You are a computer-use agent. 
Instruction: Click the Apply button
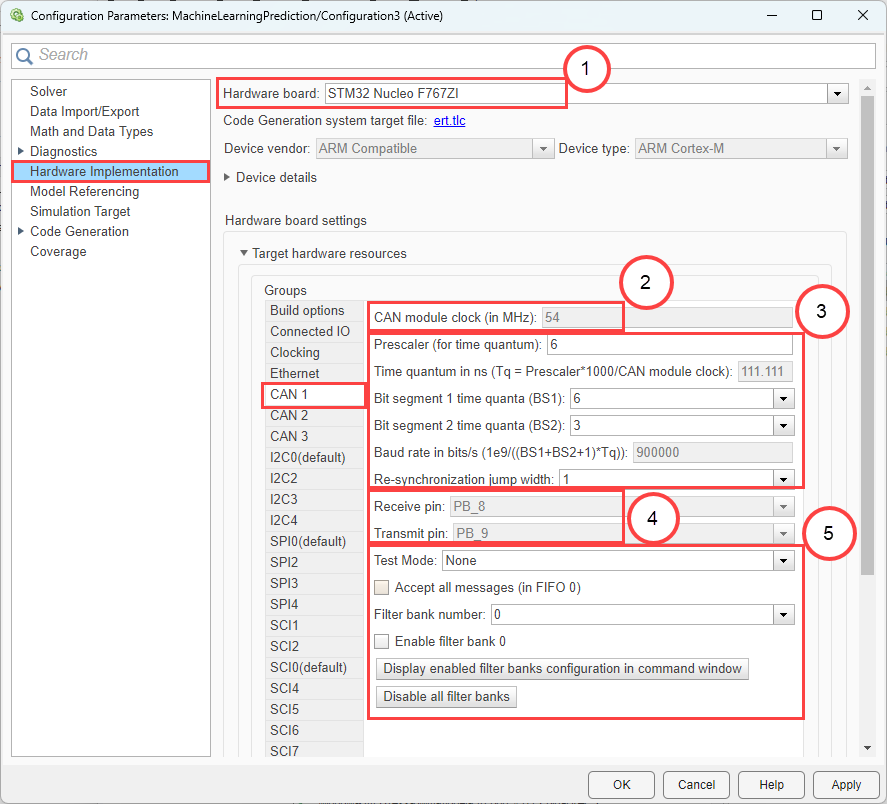pyautogui.click(x=846, y=785)
